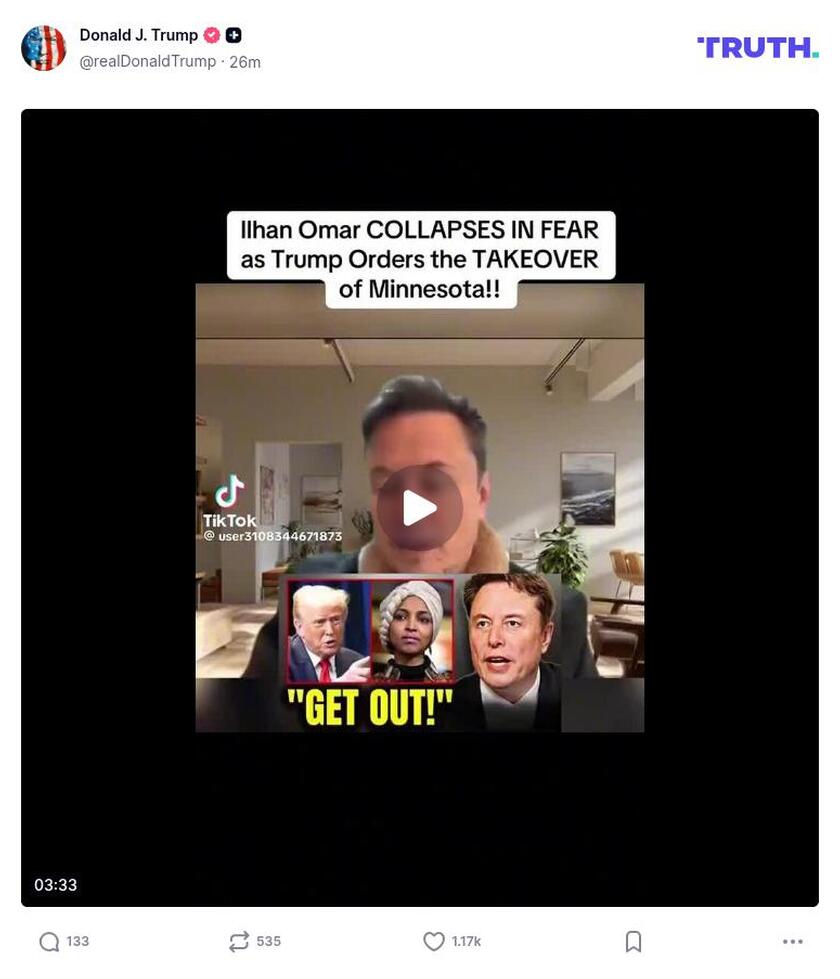Click the ReTruth repost arrows icon
Image resolution: width=840 pixels, height=979 pixels.
[239, 942]
